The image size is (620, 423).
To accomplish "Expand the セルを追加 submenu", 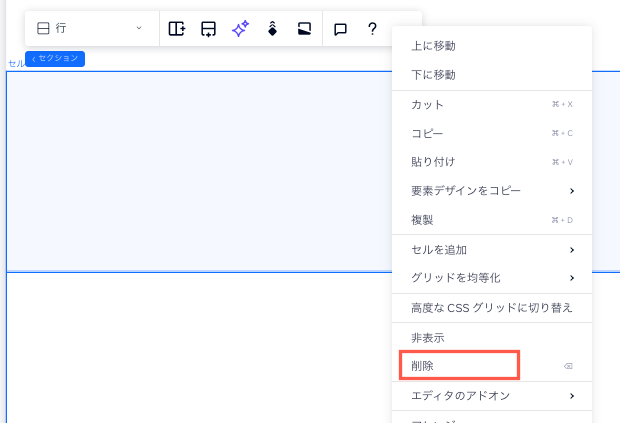I will pyautogui.click(x=492, y=250).
